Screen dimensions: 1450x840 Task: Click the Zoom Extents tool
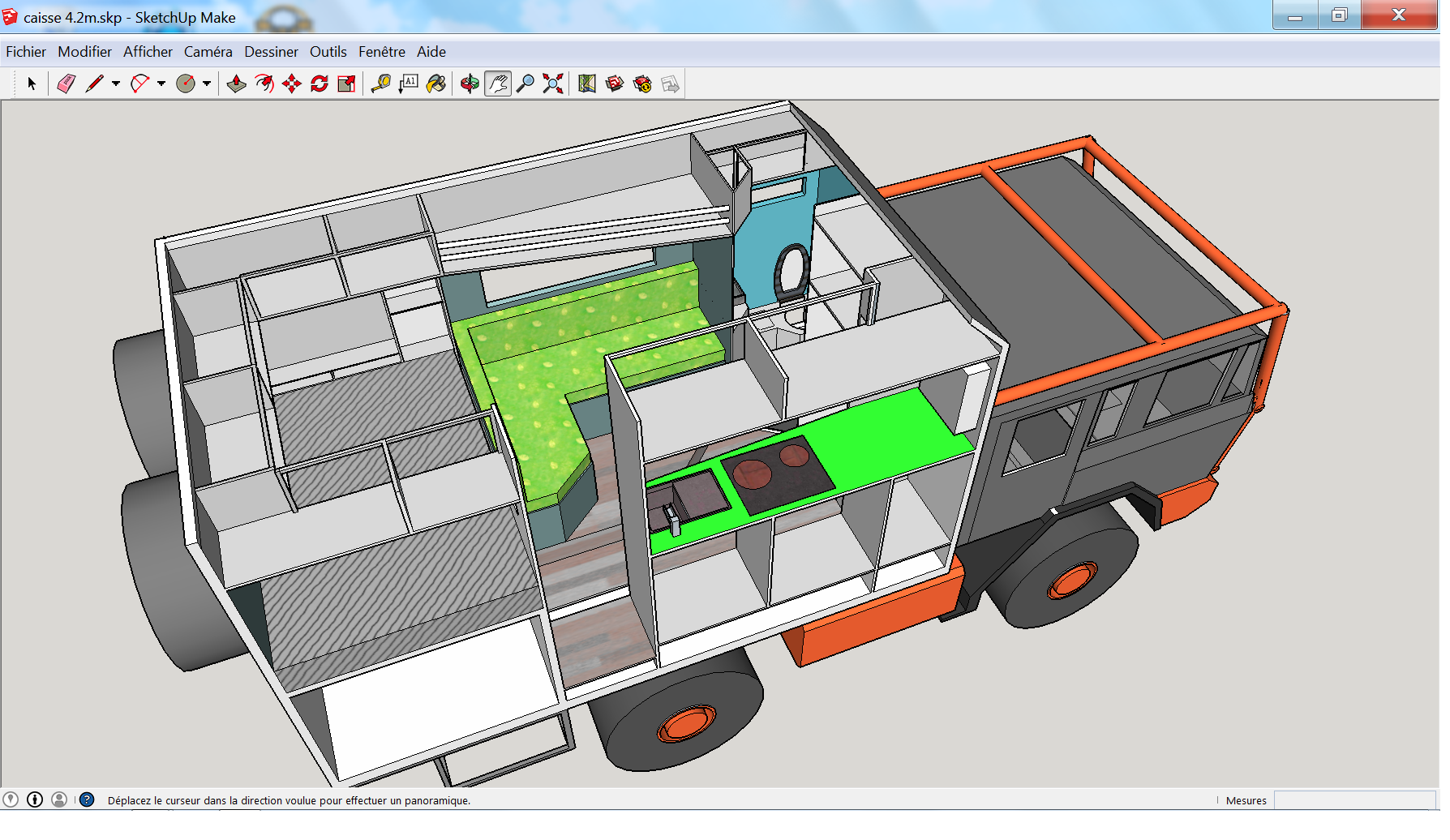tap(553, 84)
